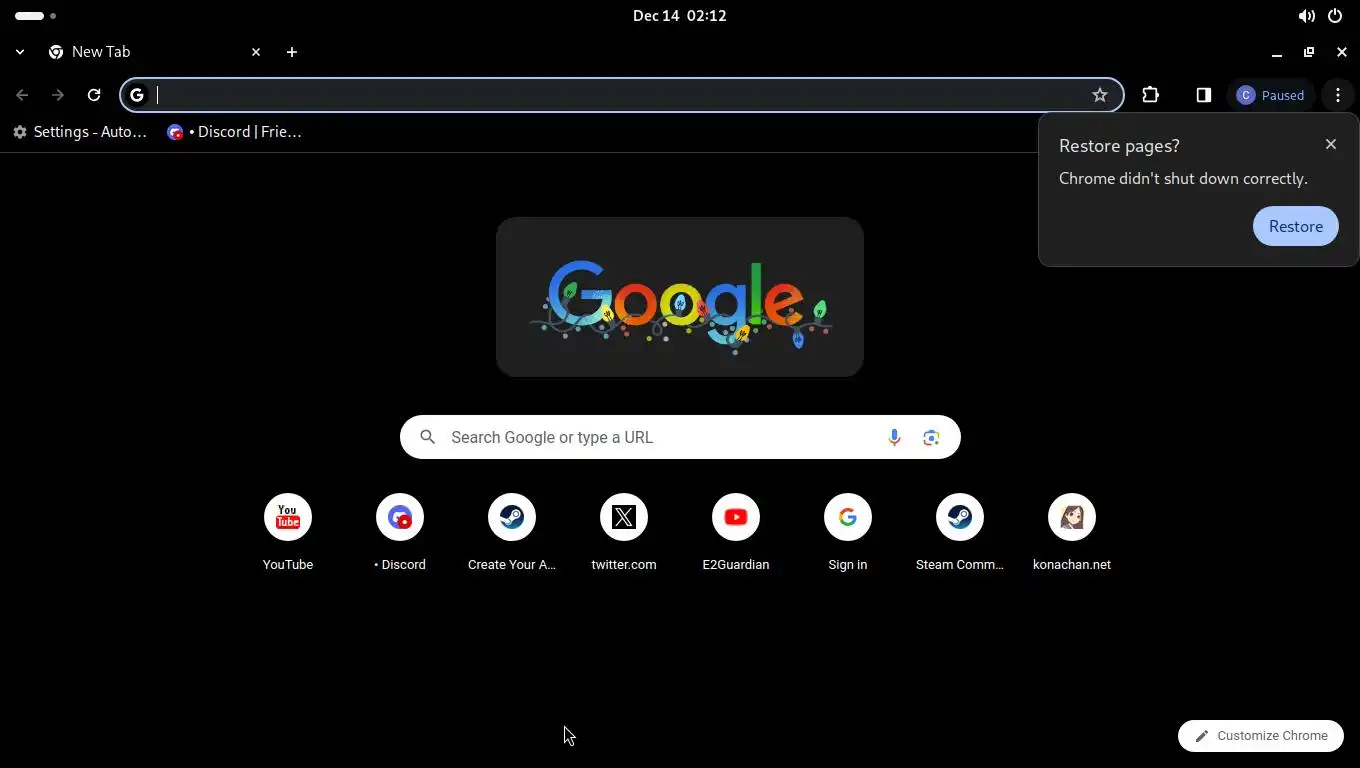Open the Activities overview pill
This screenshot has height=768, width=1360.
pos(35,16)
